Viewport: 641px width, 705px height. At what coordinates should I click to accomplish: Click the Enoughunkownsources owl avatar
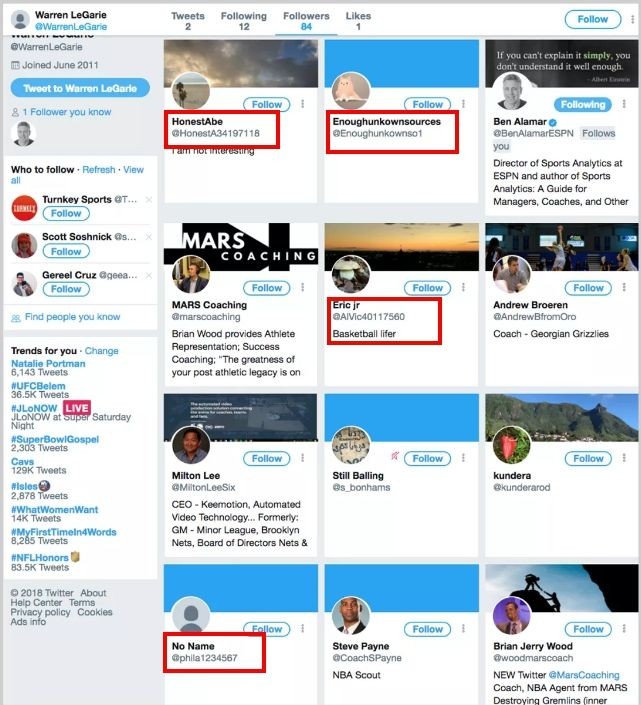point(351,91)
